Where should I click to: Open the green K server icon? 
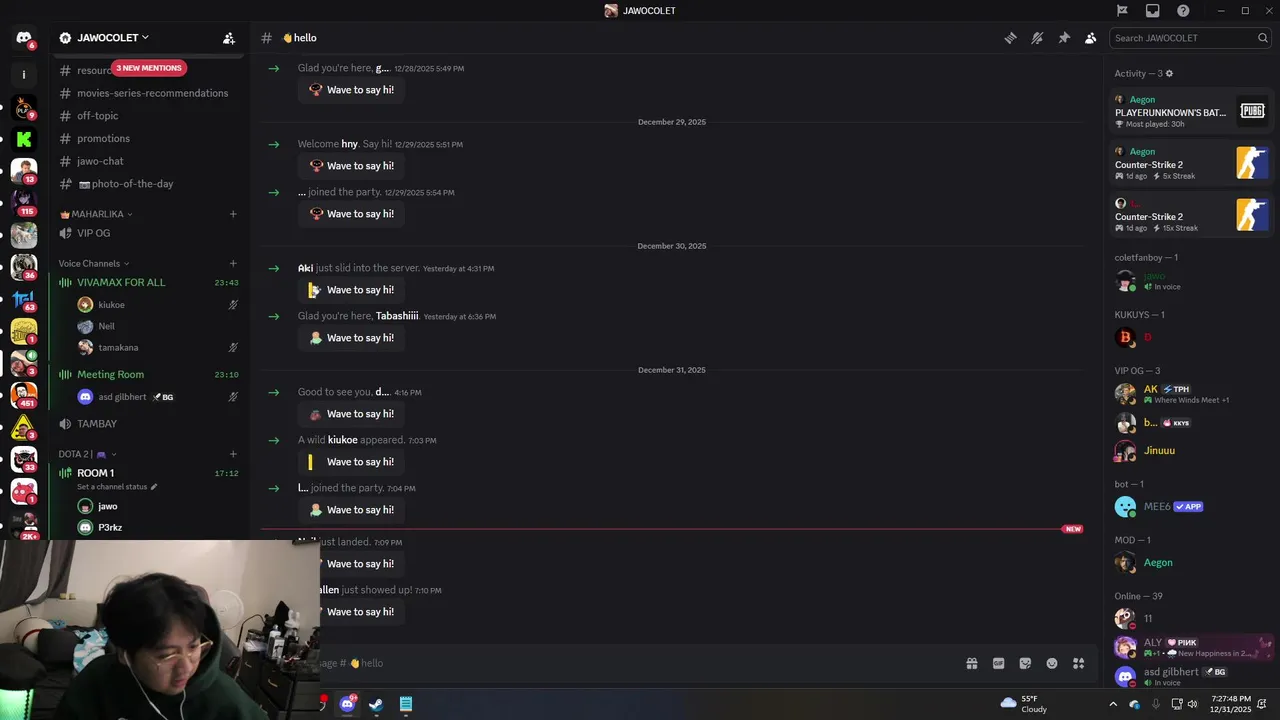coord(24,139)
